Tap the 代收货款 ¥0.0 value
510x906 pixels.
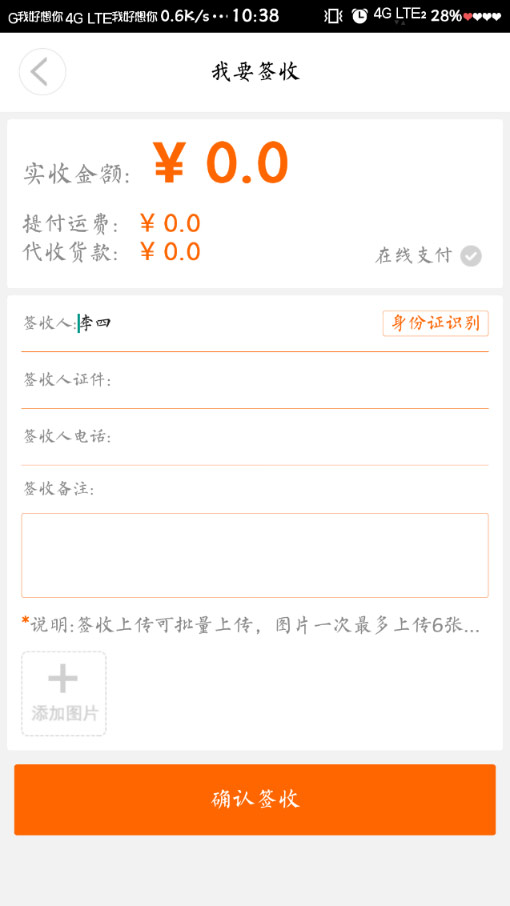[170, 251]
